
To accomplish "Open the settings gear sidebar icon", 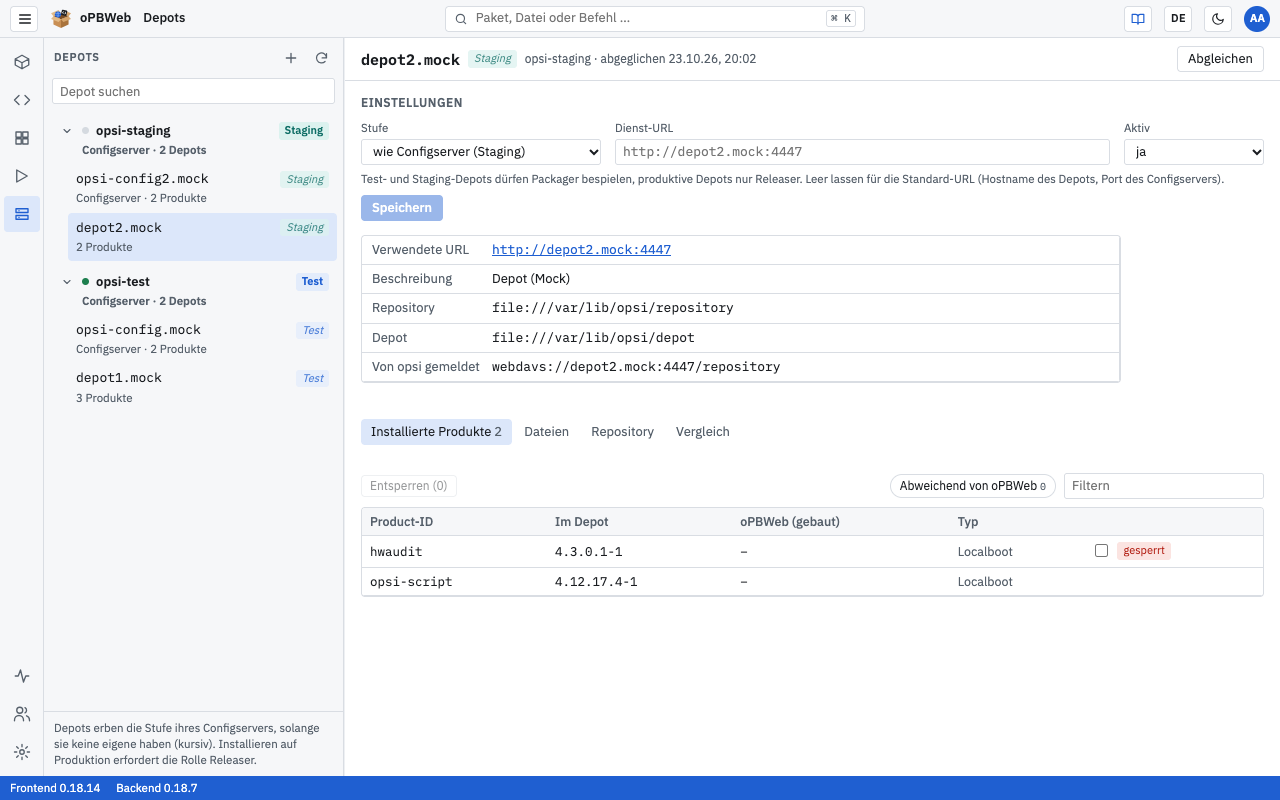I will tap(22, 752).
